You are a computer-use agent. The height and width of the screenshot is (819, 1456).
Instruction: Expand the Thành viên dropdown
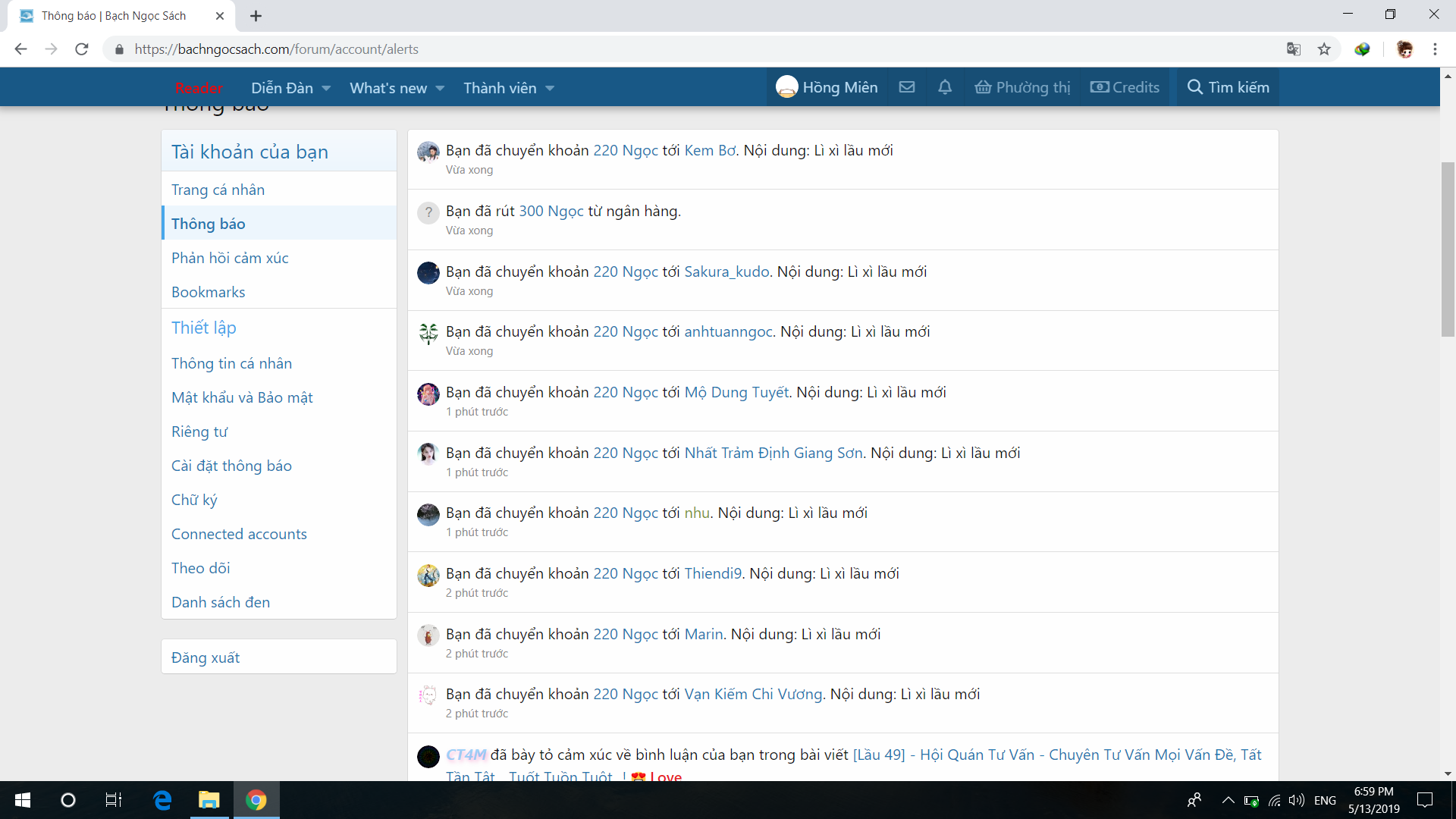[x=550, y=88]
